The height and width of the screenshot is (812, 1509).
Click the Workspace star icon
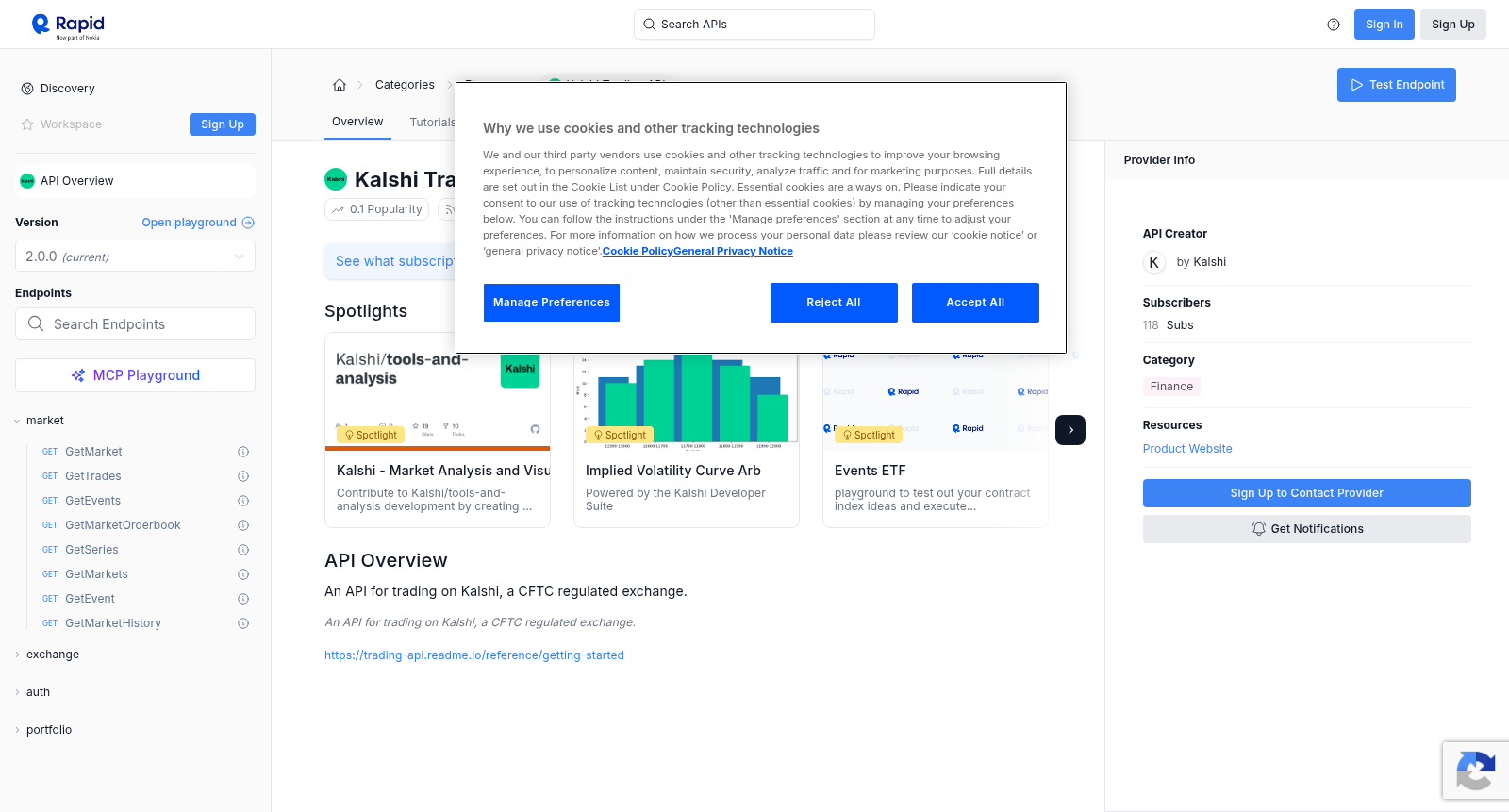27,124
